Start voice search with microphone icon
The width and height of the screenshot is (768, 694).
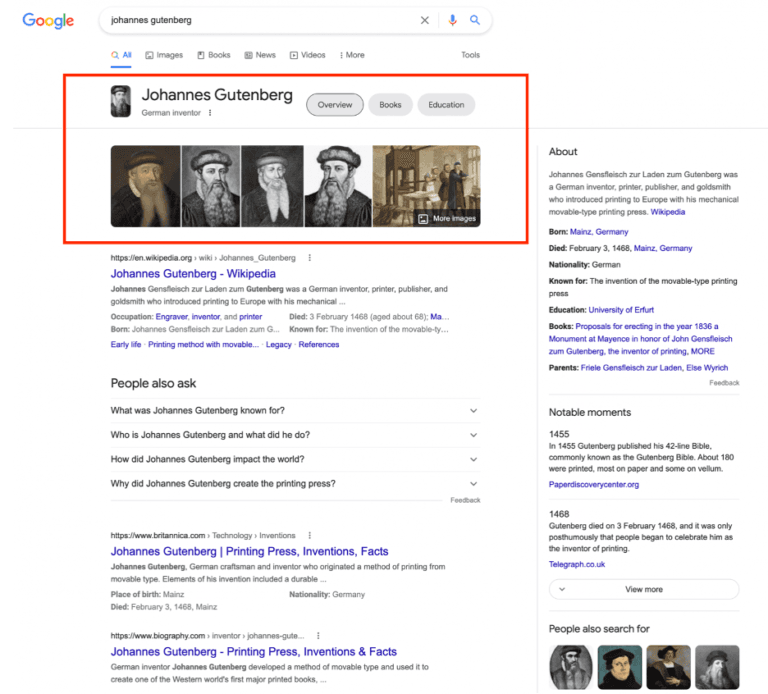[452, 20]
